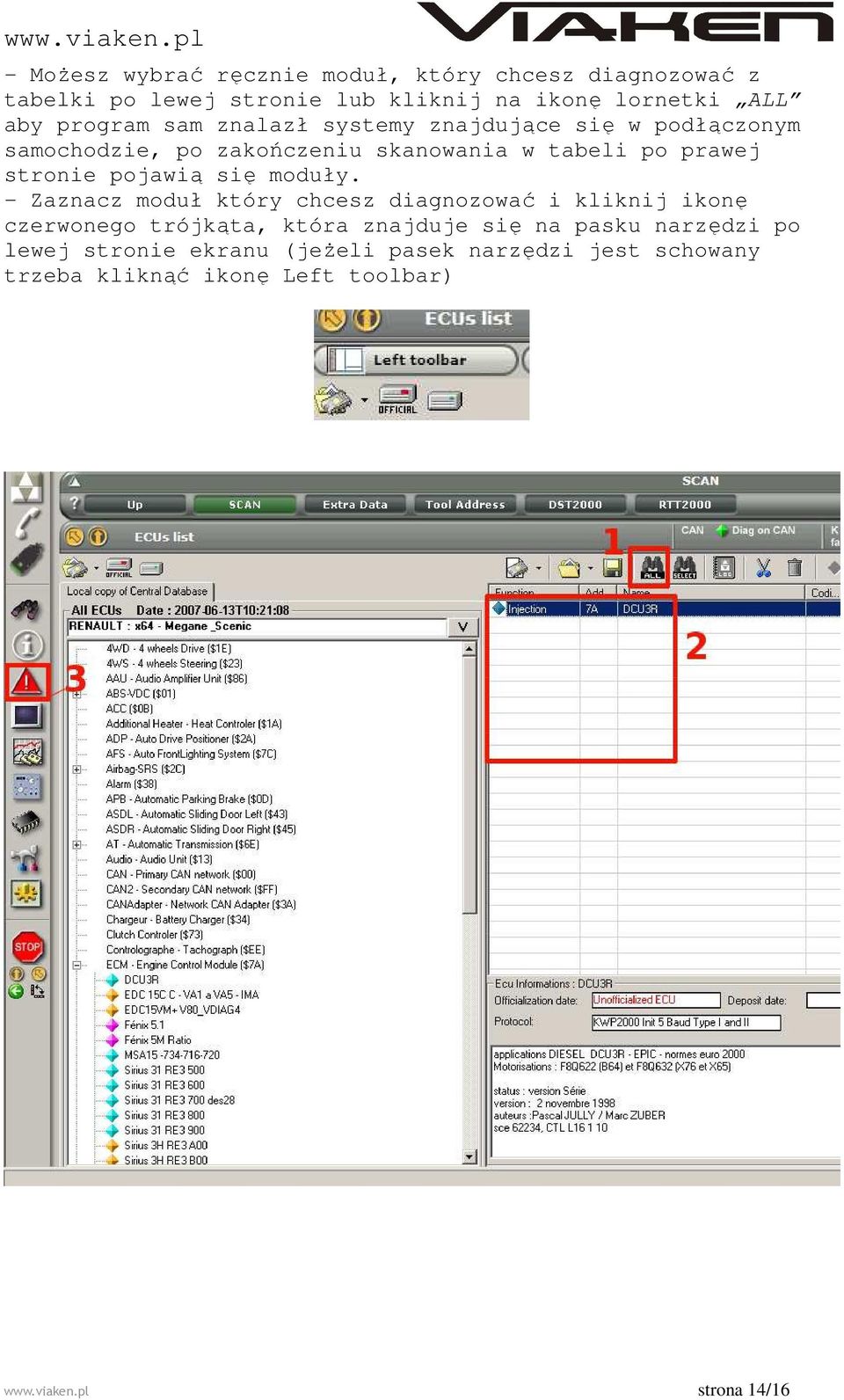This screenshot has height=1400, width=844.
Task: Select the SCAN tab
Action: pyautogui.click(x=245, y=505)
